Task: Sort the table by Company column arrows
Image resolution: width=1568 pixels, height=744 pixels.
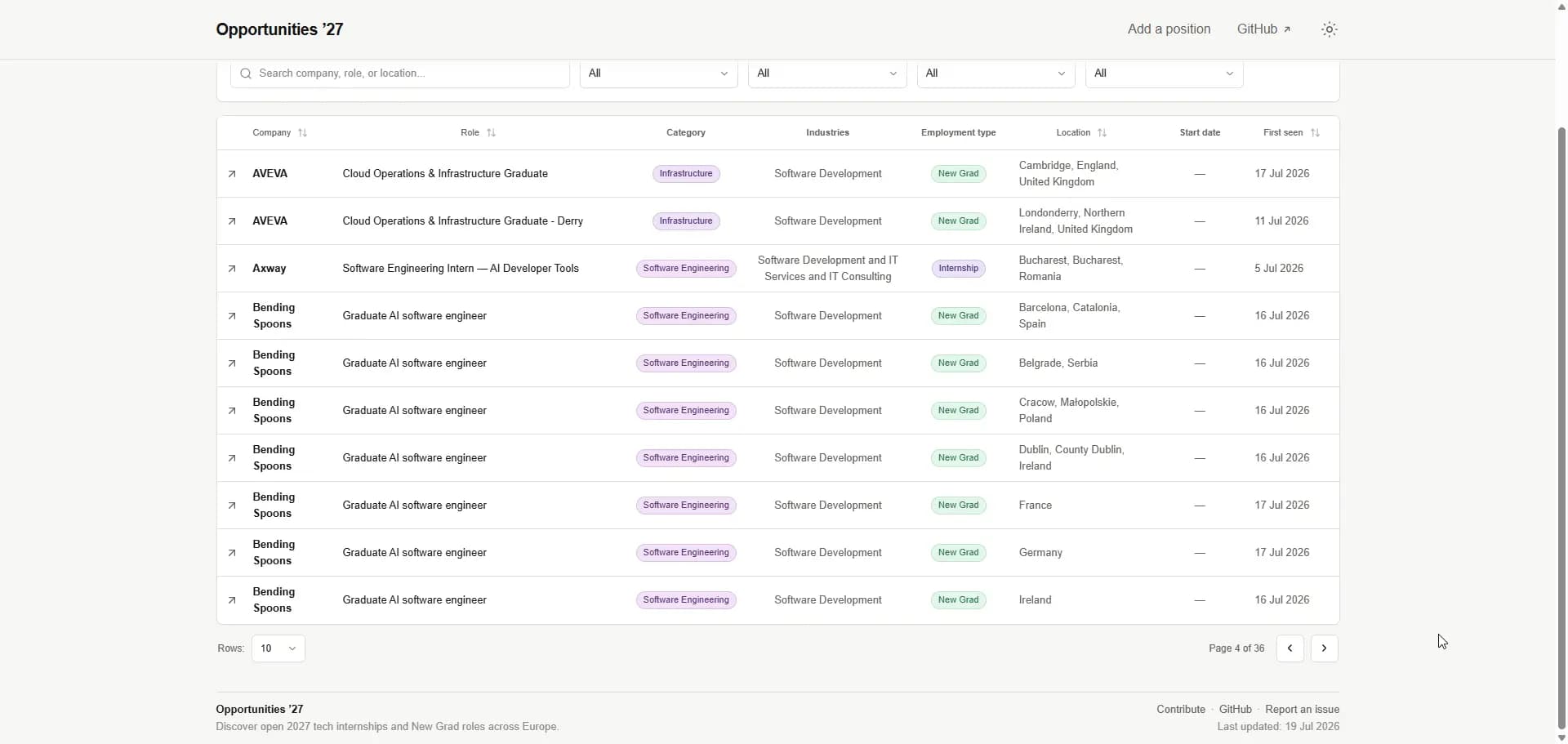Action: pyautogui.click(x=303, y=133)
